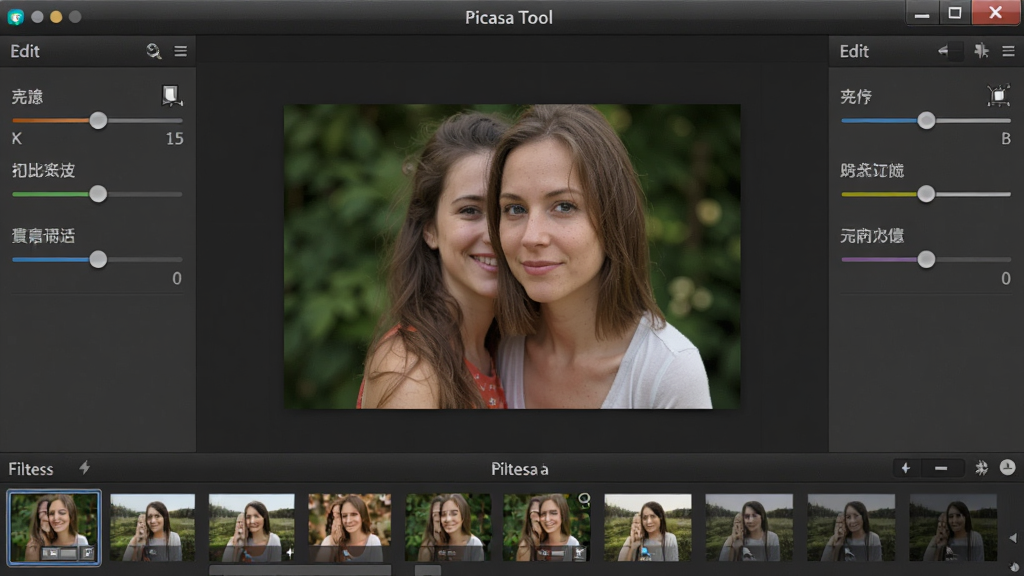Screen dimensions: 1024x576
Task: Open the hamburger menu in the left Edit panel
Action: 181,51
